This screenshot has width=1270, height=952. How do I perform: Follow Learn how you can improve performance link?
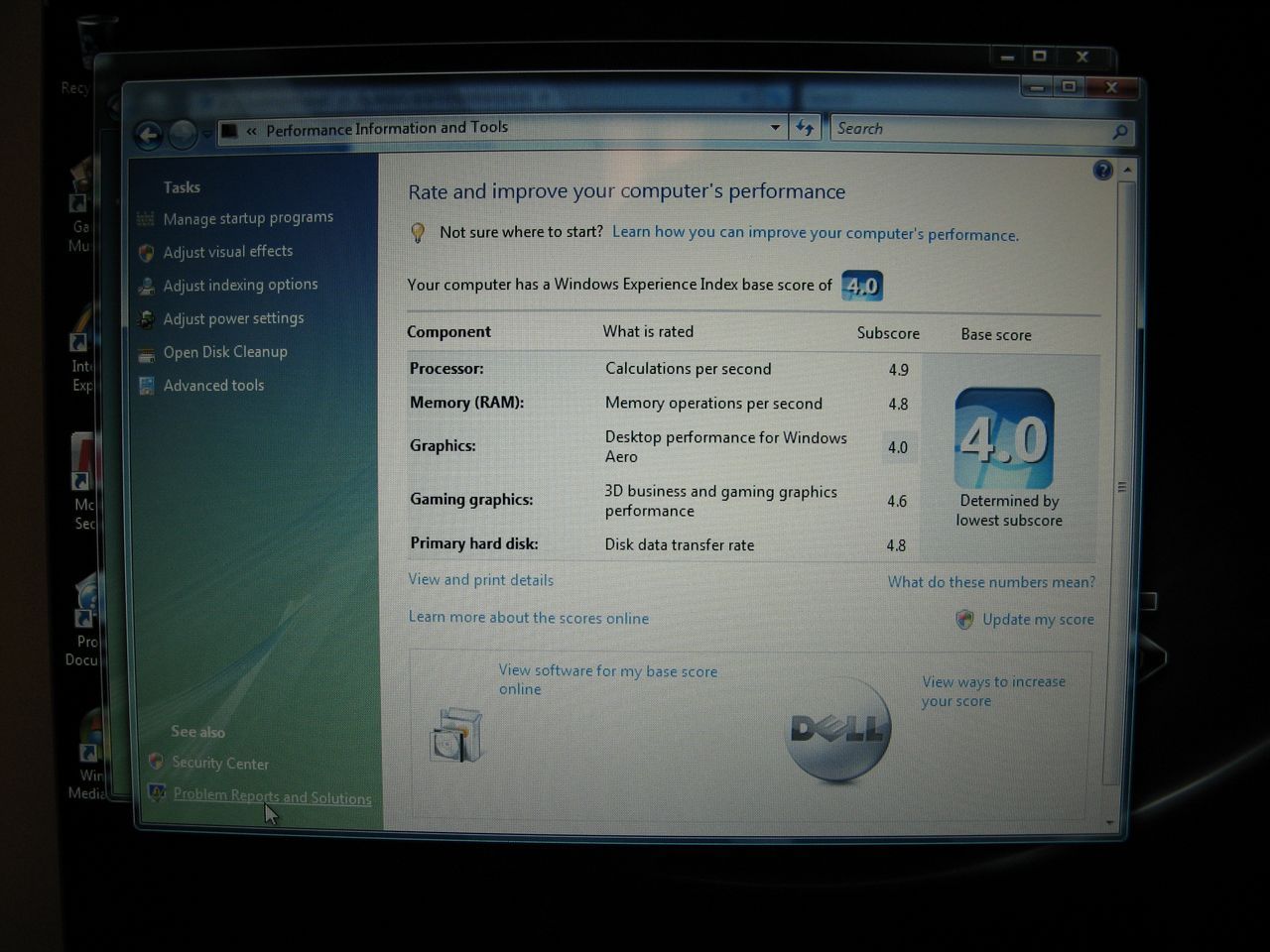tap(816, 233)
